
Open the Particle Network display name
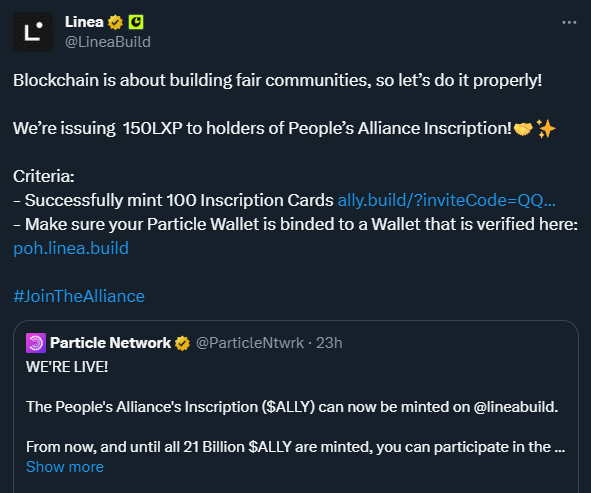click(110, 343)
